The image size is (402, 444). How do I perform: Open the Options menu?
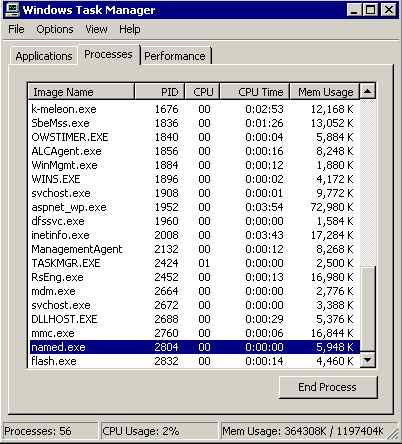pyautogui.click(x=55, y=29)
